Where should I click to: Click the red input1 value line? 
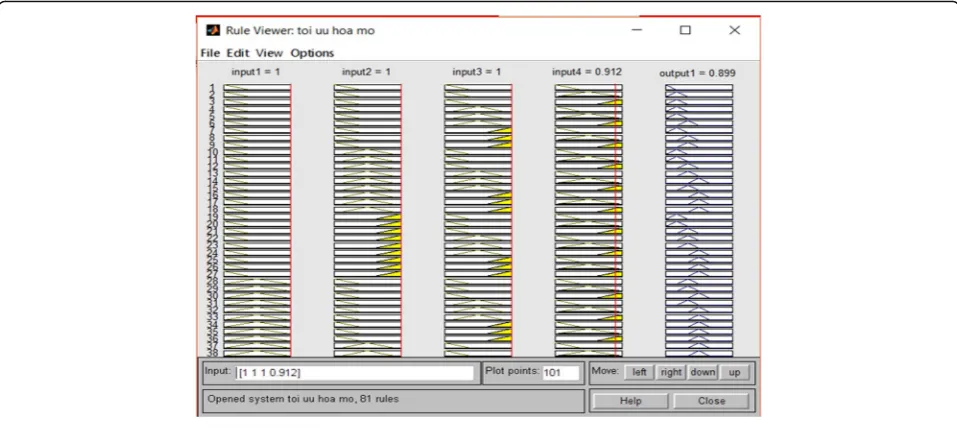point(291,220)
